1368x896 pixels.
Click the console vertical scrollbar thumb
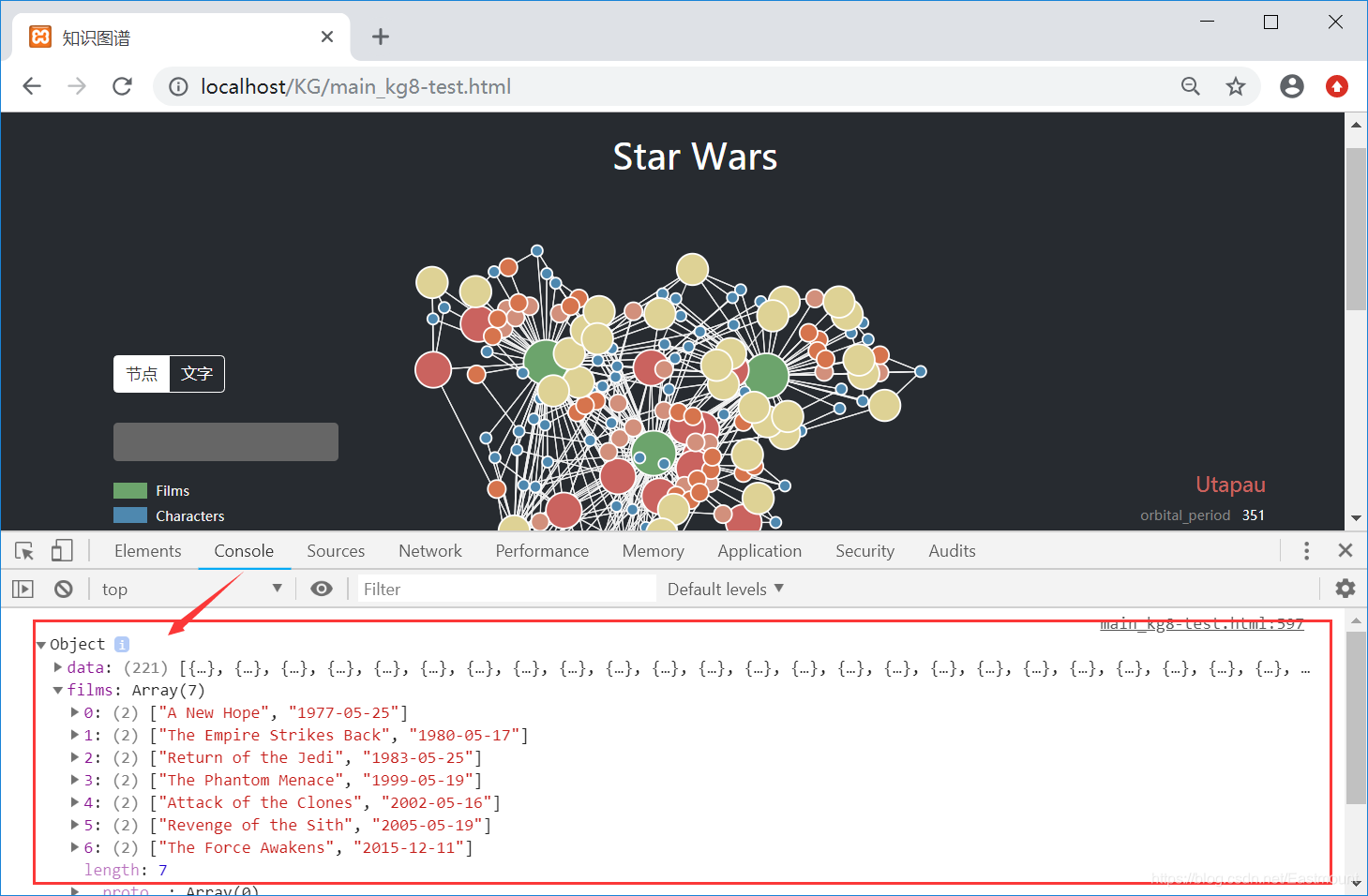pyautogui.click(x=1356, y=717)
